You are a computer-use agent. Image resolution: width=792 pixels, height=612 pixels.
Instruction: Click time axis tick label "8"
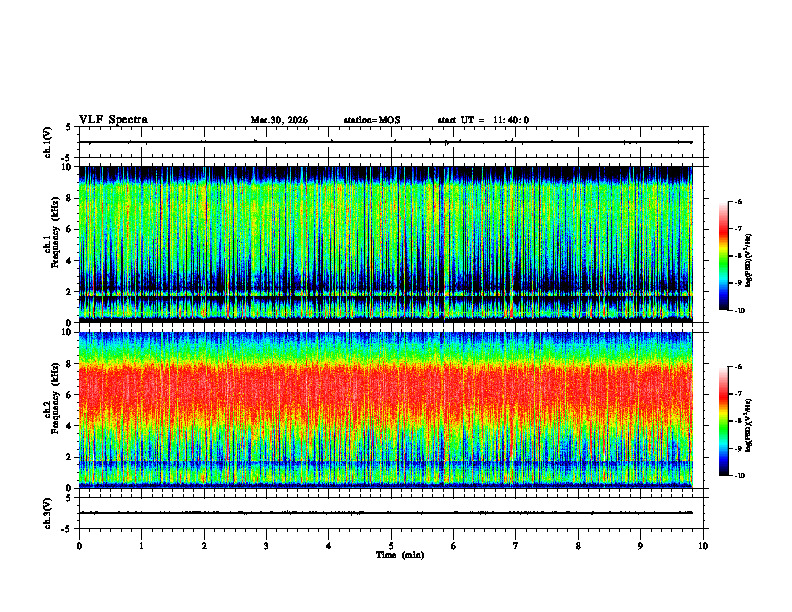(578, 546)
